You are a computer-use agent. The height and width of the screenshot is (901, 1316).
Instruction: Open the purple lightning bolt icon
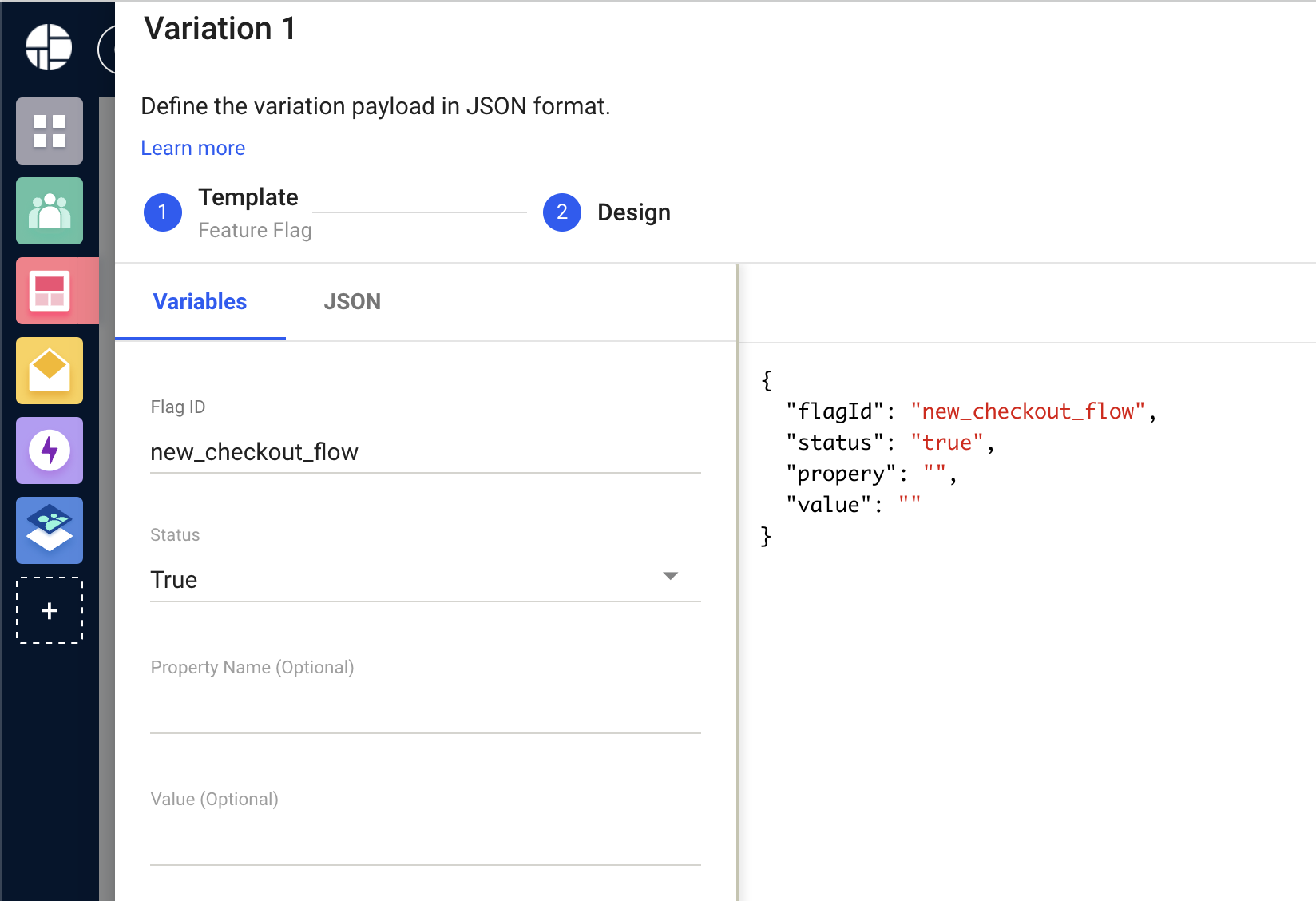(50, 450)
